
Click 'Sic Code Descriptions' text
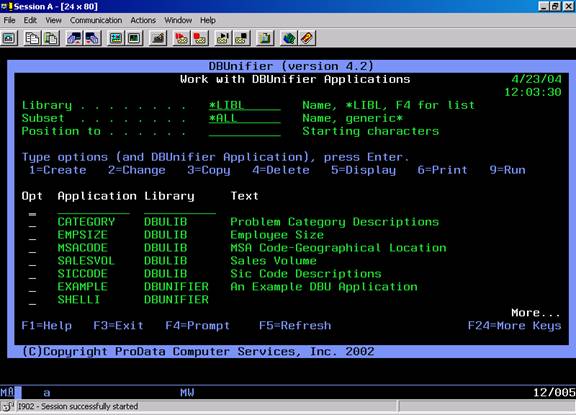(306, 274)
